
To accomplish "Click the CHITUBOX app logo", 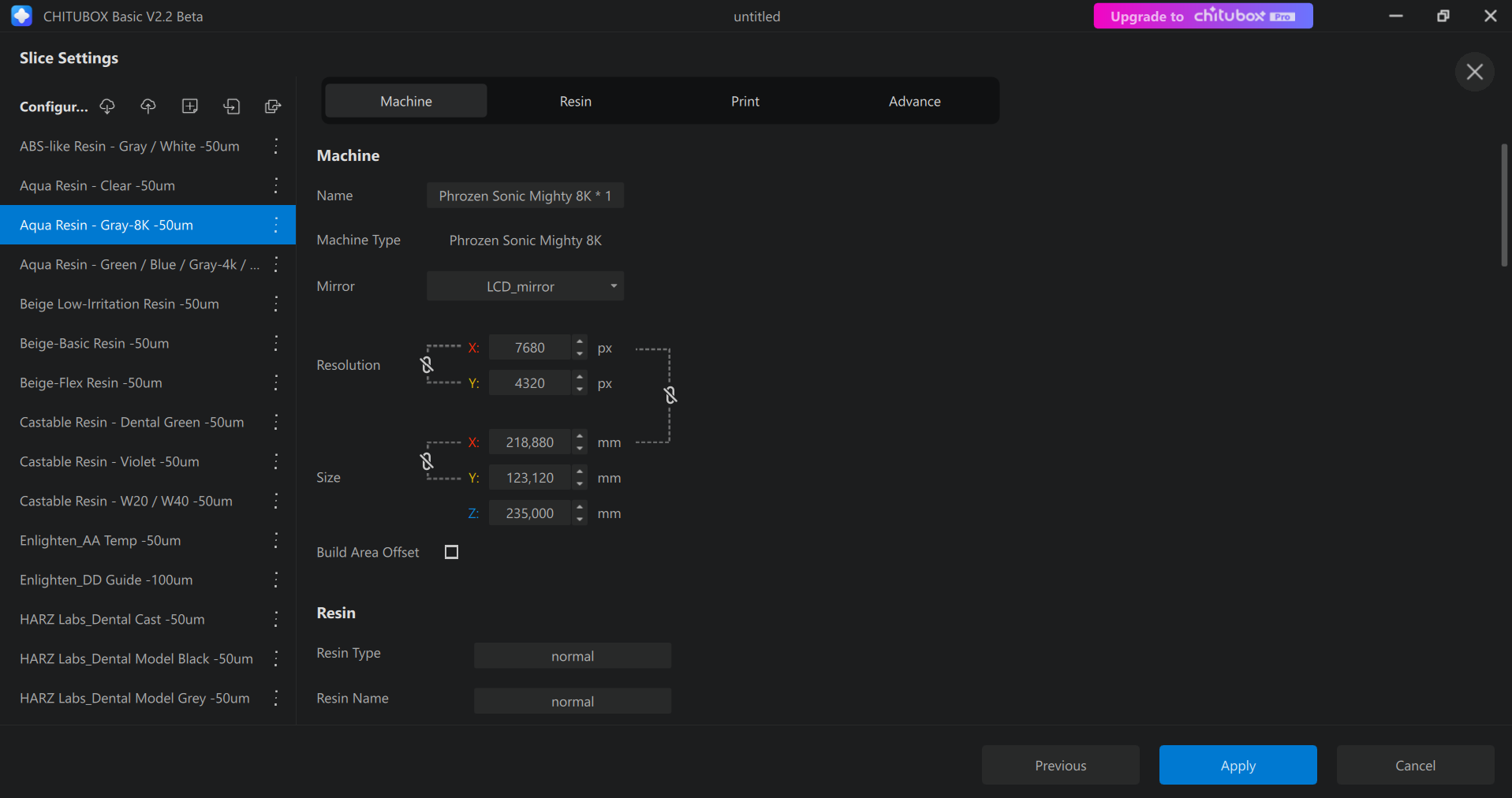I will tap(22, 16).
